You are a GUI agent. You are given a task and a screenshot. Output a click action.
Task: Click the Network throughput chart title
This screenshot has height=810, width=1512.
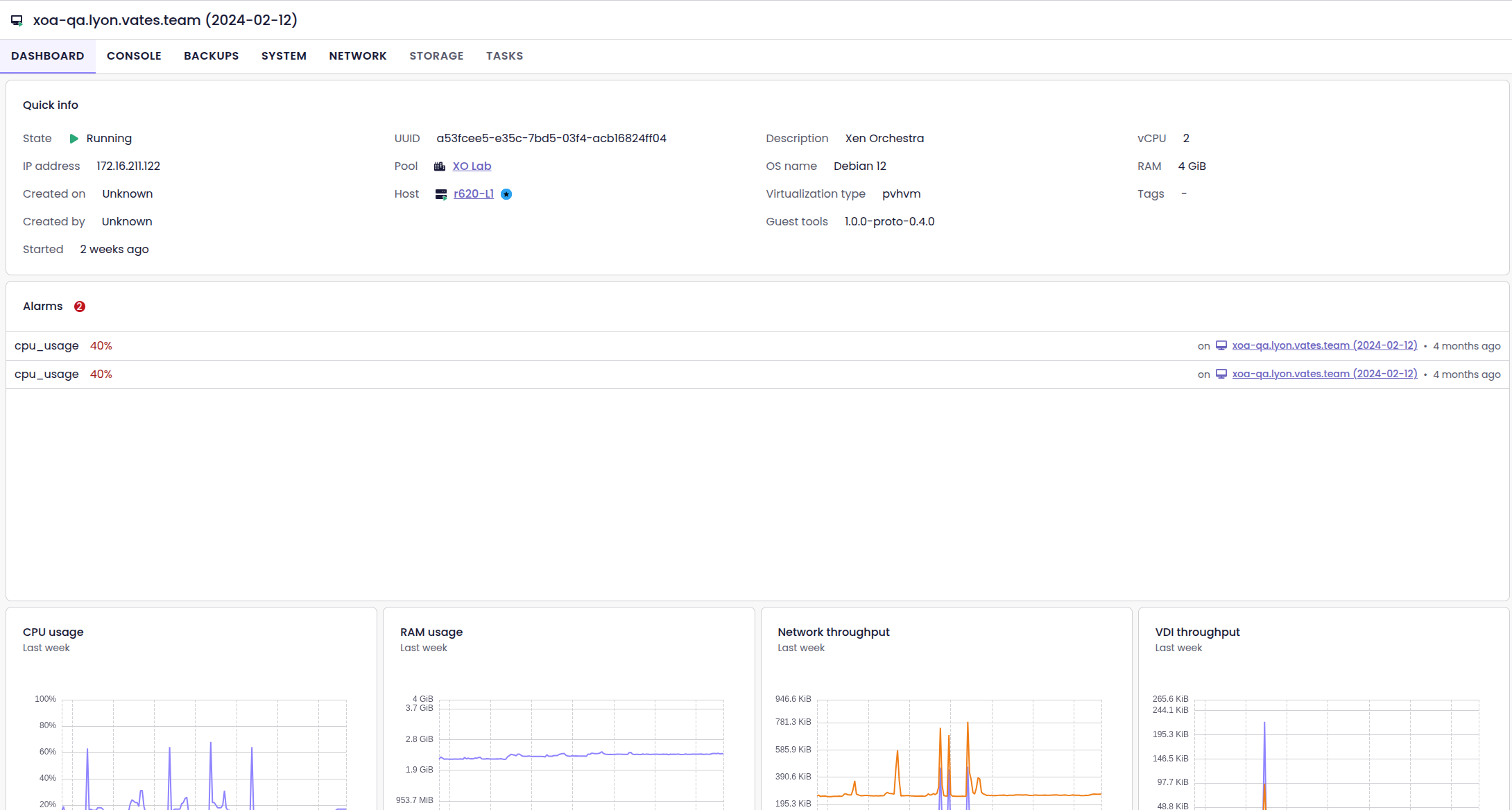[834, 632]
